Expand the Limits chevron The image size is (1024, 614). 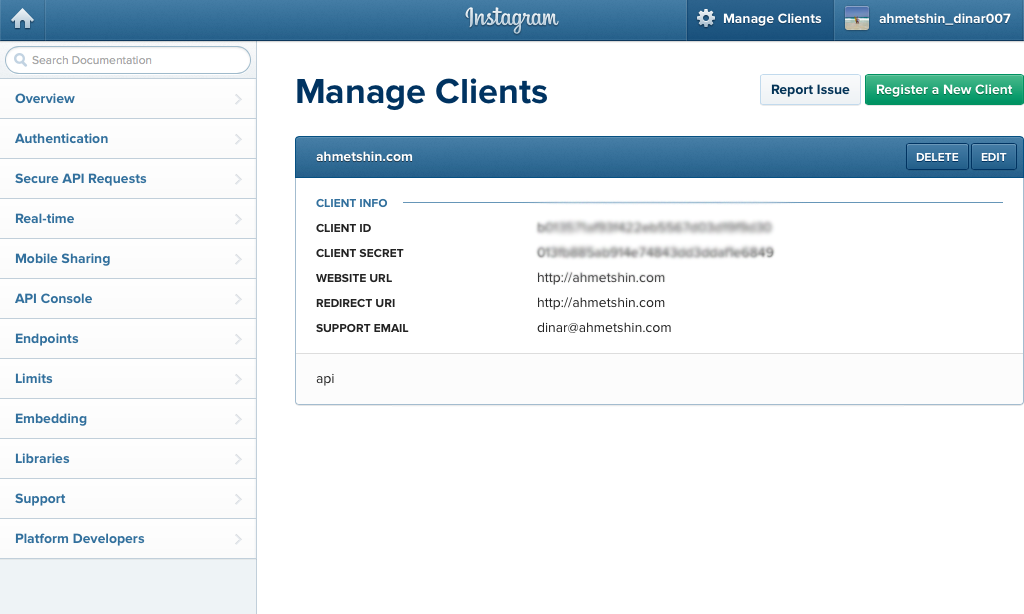coord(238,380)
